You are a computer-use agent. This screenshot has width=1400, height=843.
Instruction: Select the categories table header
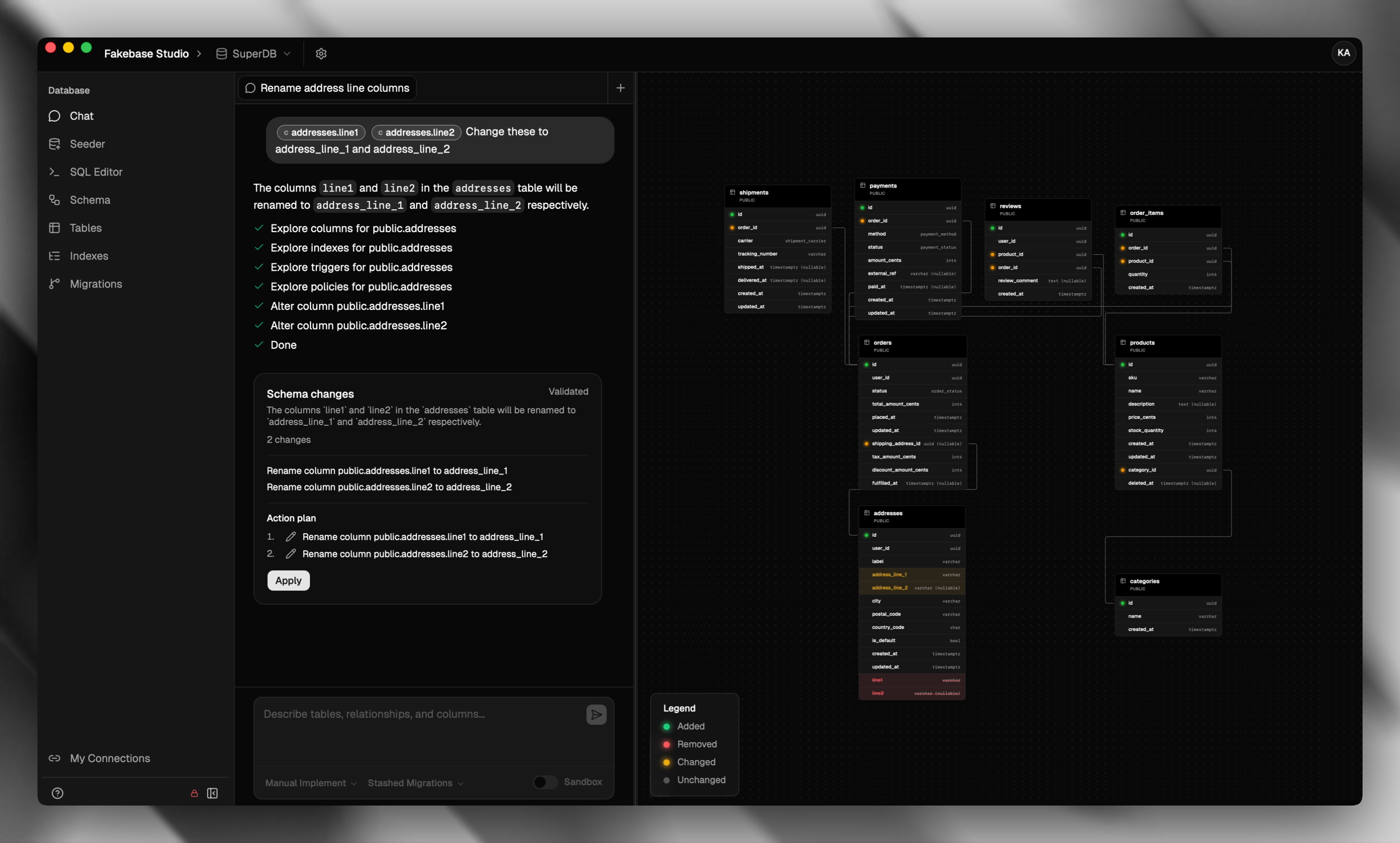1168,585
